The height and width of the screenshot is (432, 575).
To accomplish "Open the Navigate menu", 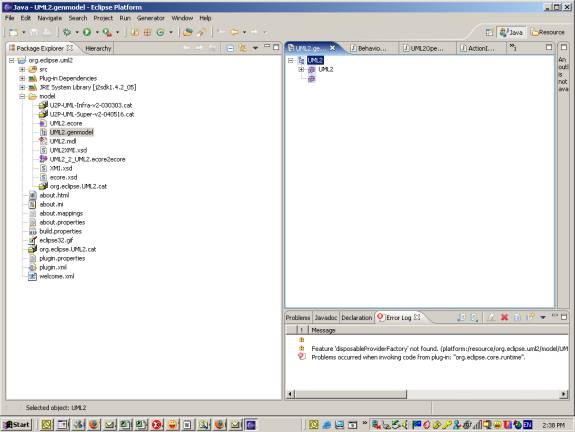I will coord(50,18).
